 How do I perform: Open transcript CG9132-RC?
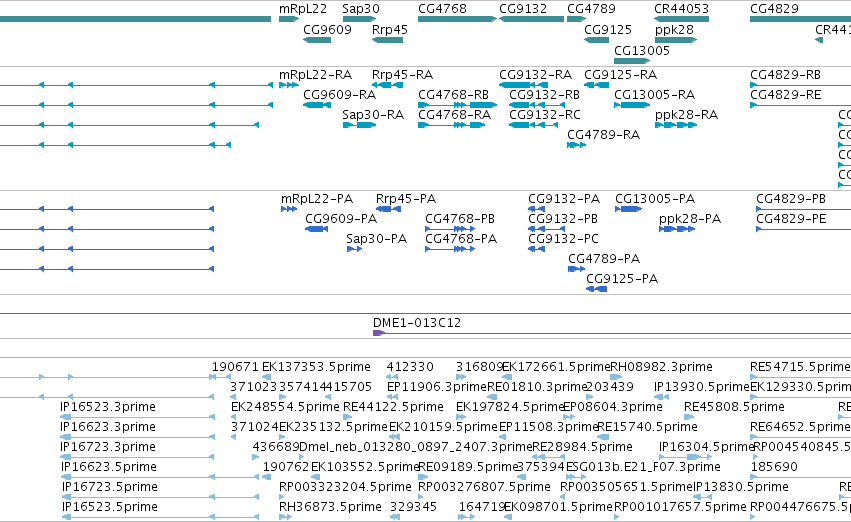pos(544,115)
